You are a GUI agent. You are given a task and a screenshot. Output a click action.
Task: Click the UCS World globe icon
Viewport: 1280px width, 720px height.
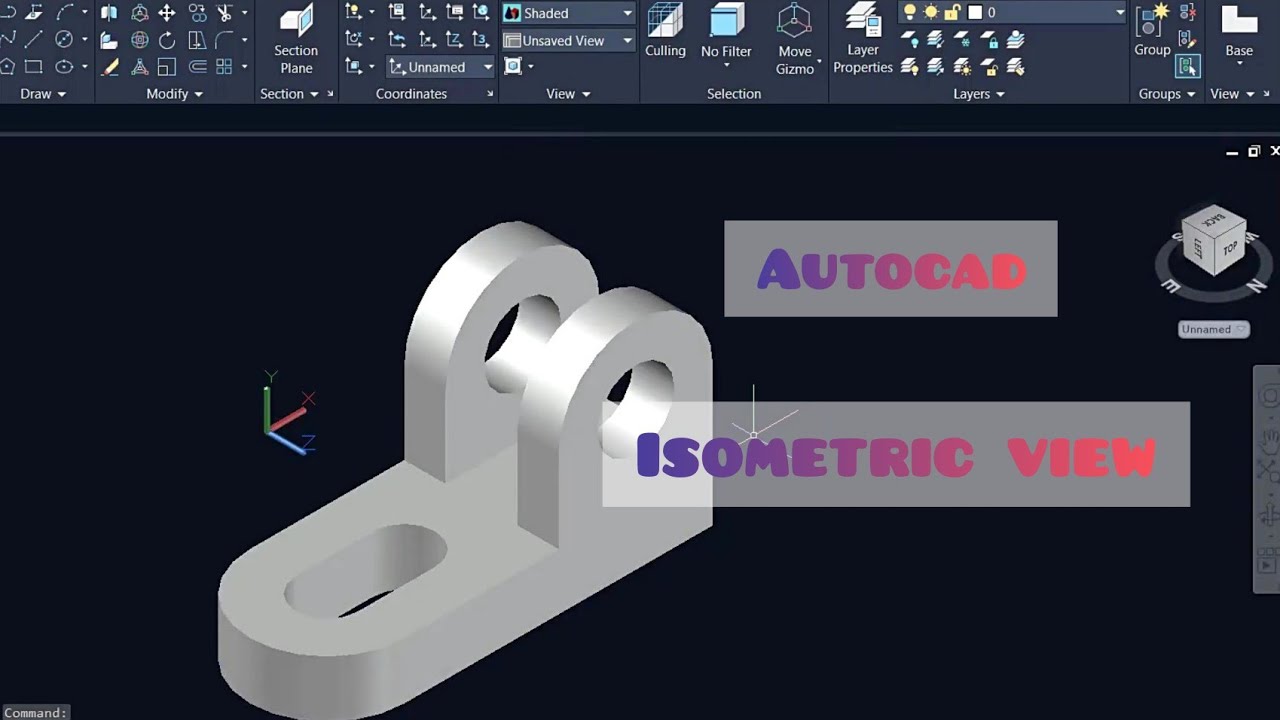click(481, 13)
